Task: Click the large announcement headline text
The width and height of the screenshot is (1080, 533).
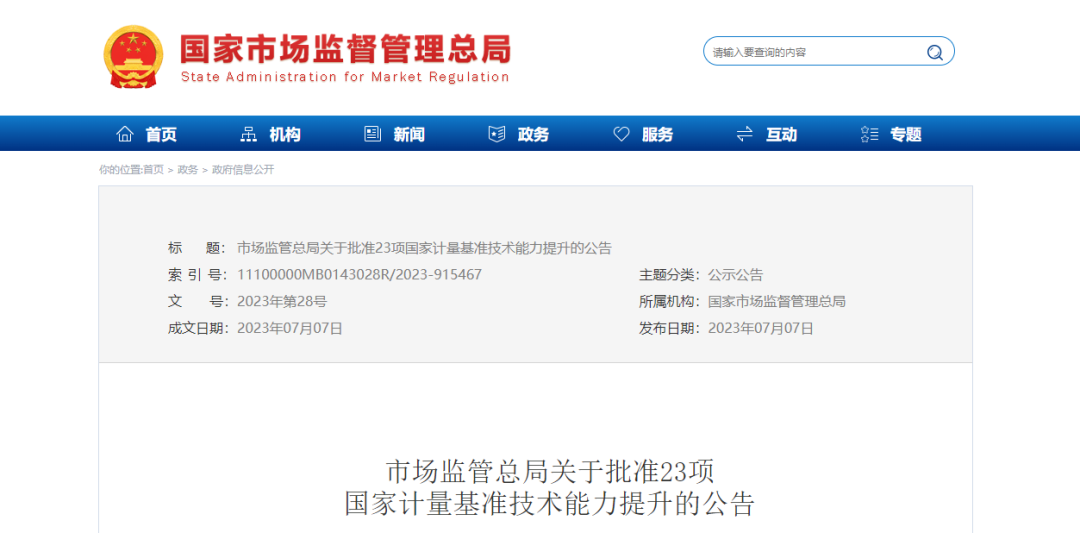Action: 549,487
